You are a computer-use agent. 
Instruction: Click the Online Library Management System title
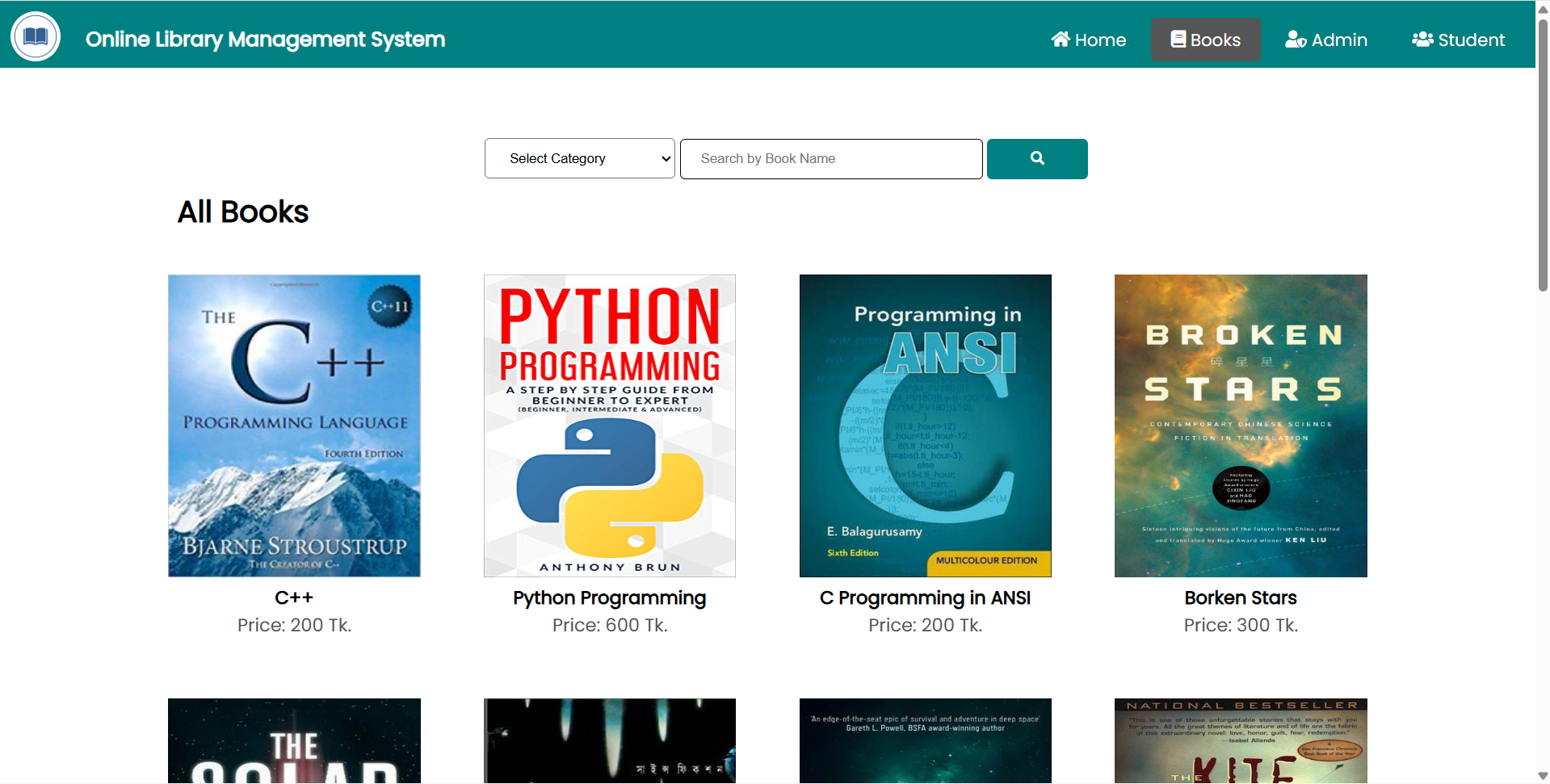[x=265, y=40]
